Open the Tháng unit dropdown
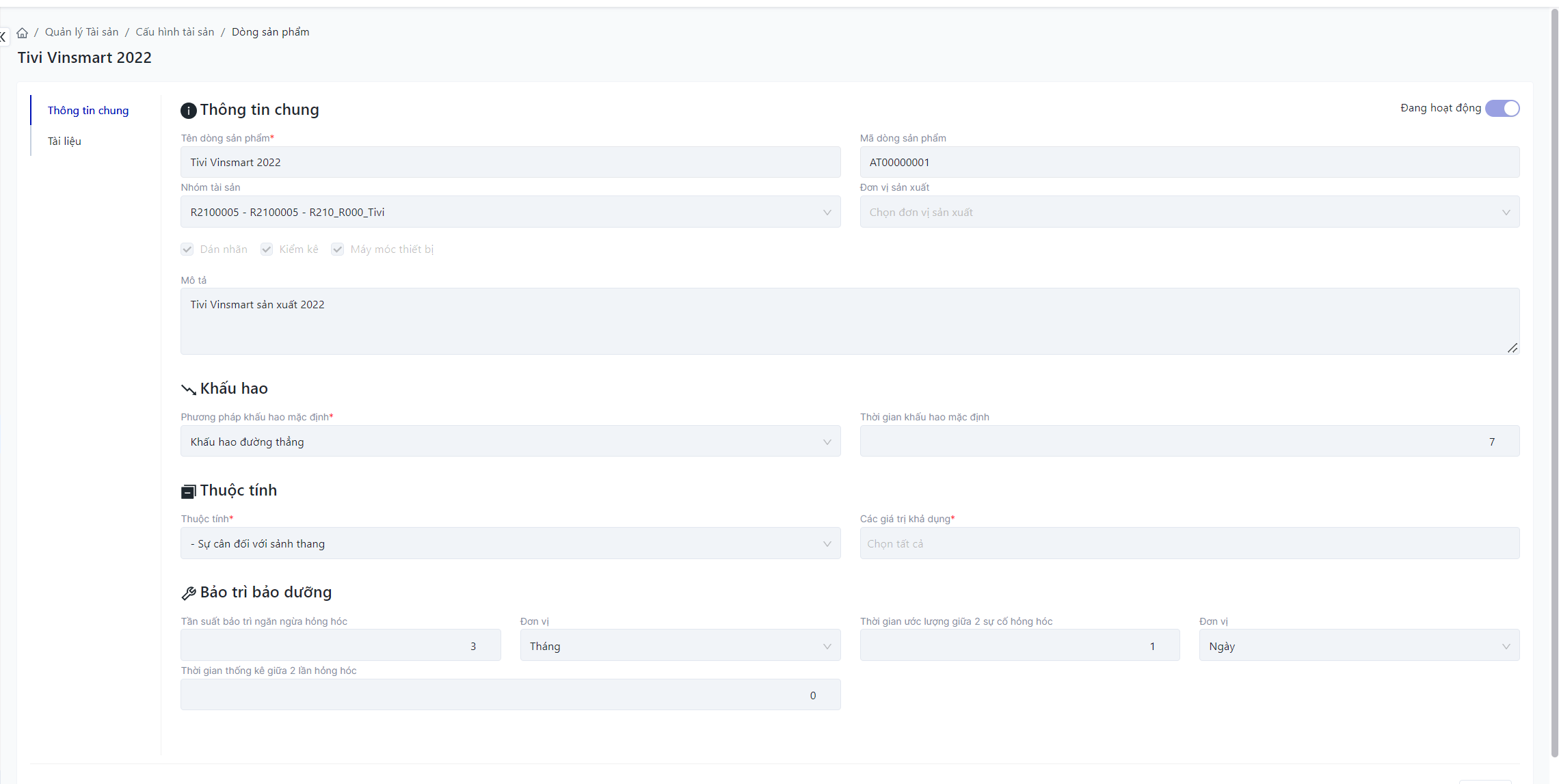The width and height of the screenshot is (1559, 784). pos(680,647)
